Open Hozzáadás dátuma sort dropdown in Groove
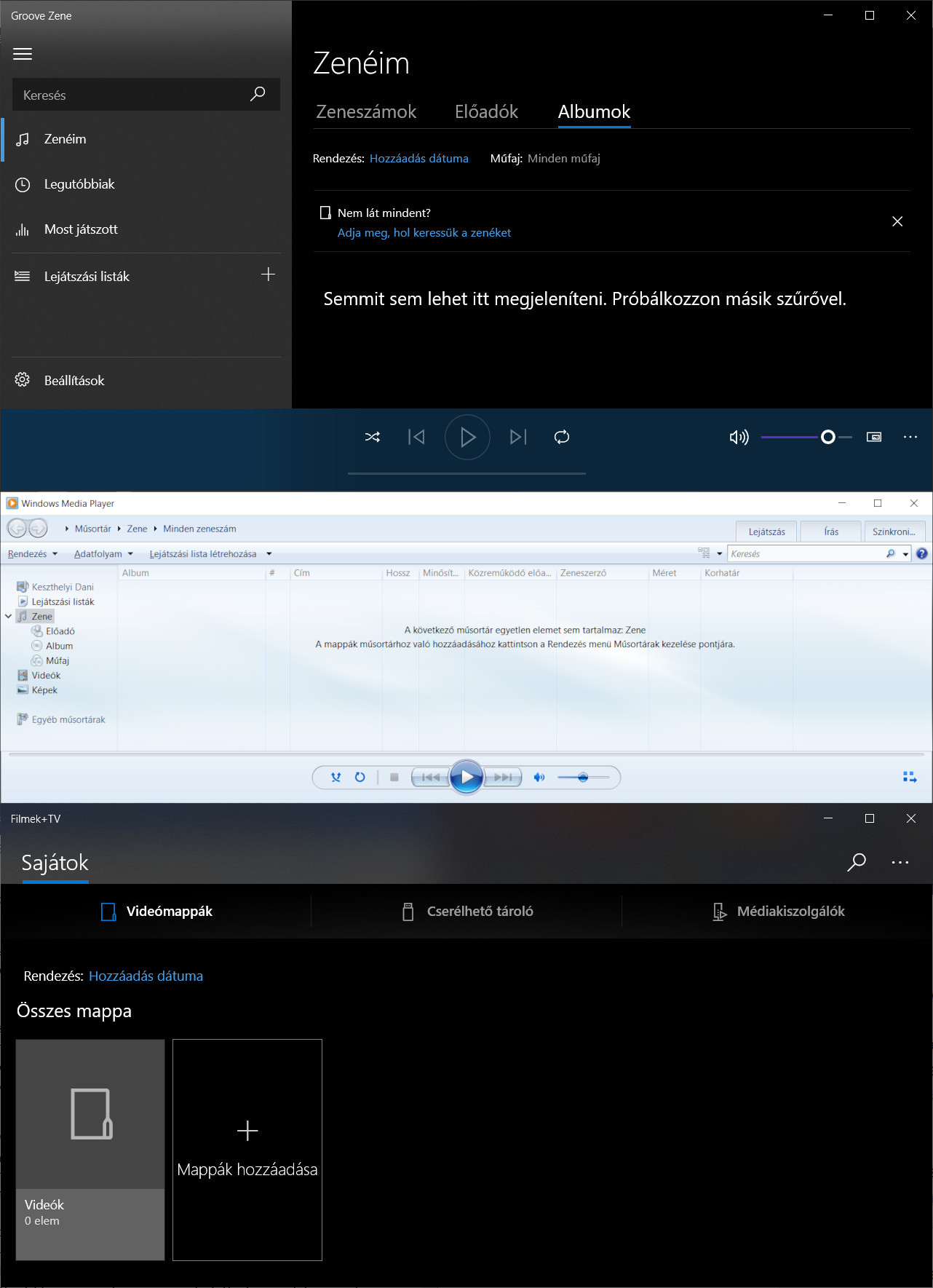The height and width of the screenshot is (1288, 933). point(419,158)
